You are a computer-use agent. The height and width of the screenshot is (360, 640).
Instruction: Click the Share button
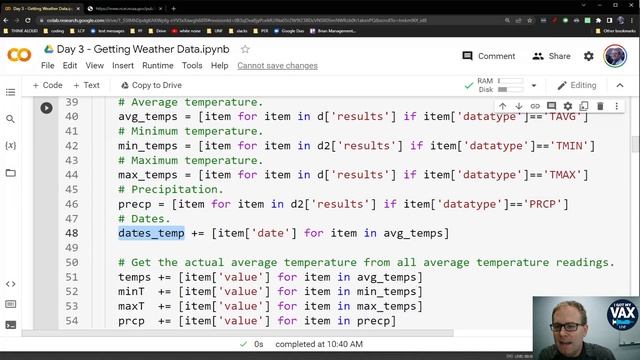(x=551, y=56)
